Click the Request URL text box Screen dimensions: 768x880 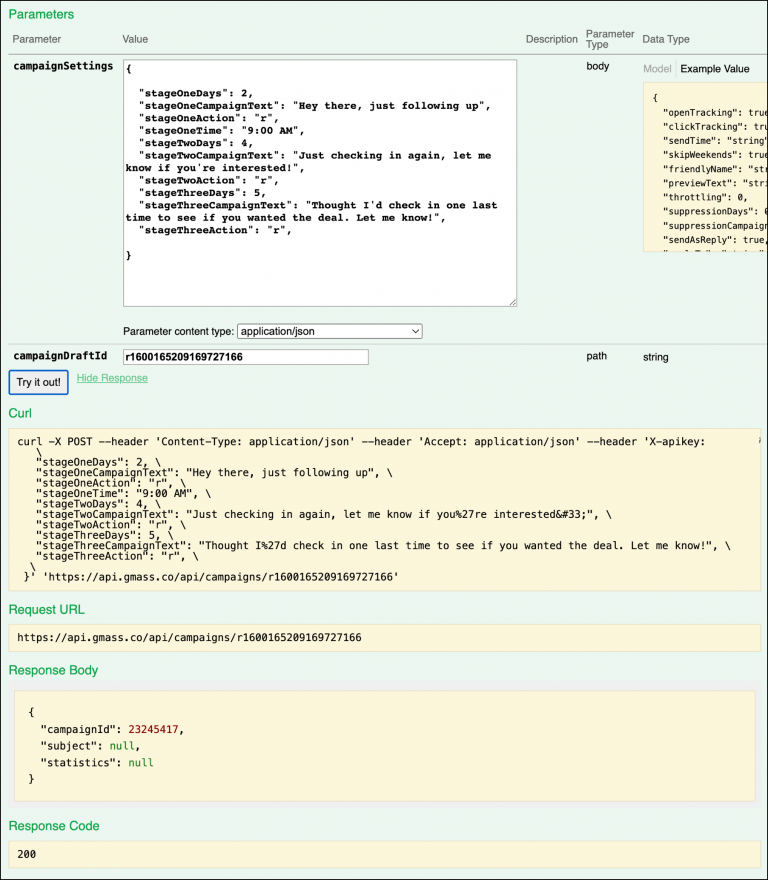(384, 637)
